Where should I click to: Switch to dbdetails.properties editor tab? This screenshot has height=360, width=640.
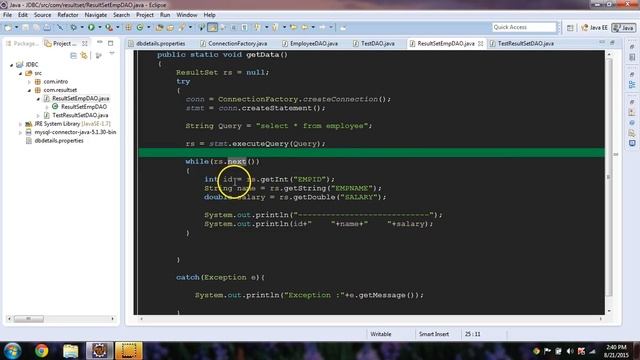[x=157, y=43]
